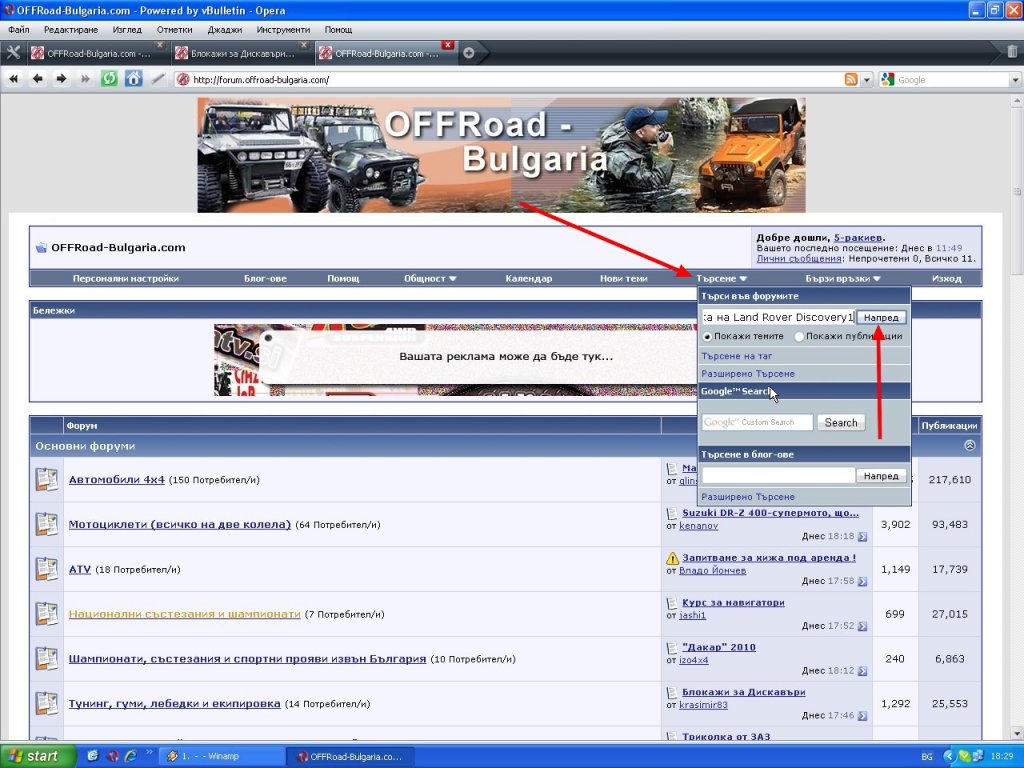Switch to the Блокажи за Дискавъри tab
Screen dimensions: 1024x768
pos(241,54)
